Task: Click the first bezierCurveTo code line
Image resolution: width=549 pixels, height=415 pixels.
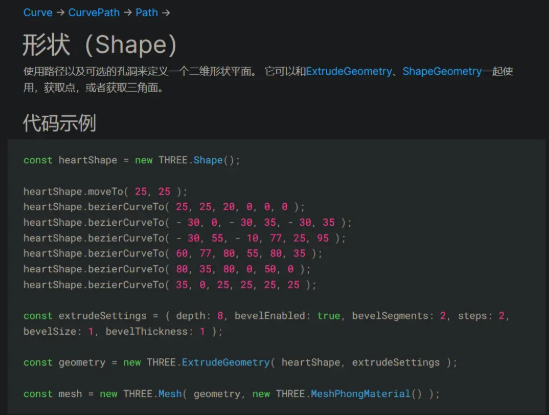Action: [164, 207]
